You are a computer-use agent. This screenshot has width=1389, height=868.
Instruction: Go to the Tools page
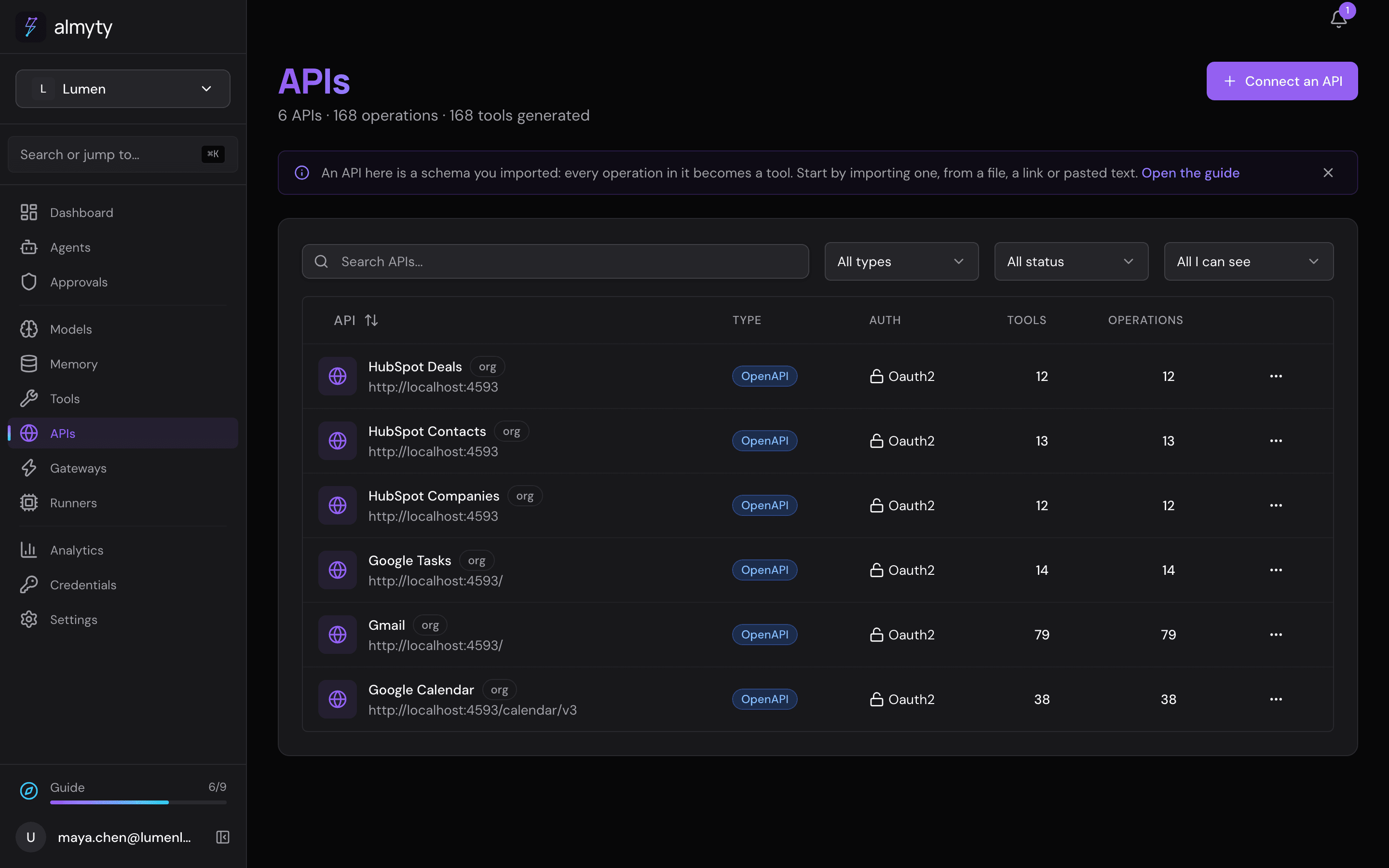[x=123, y=398]
